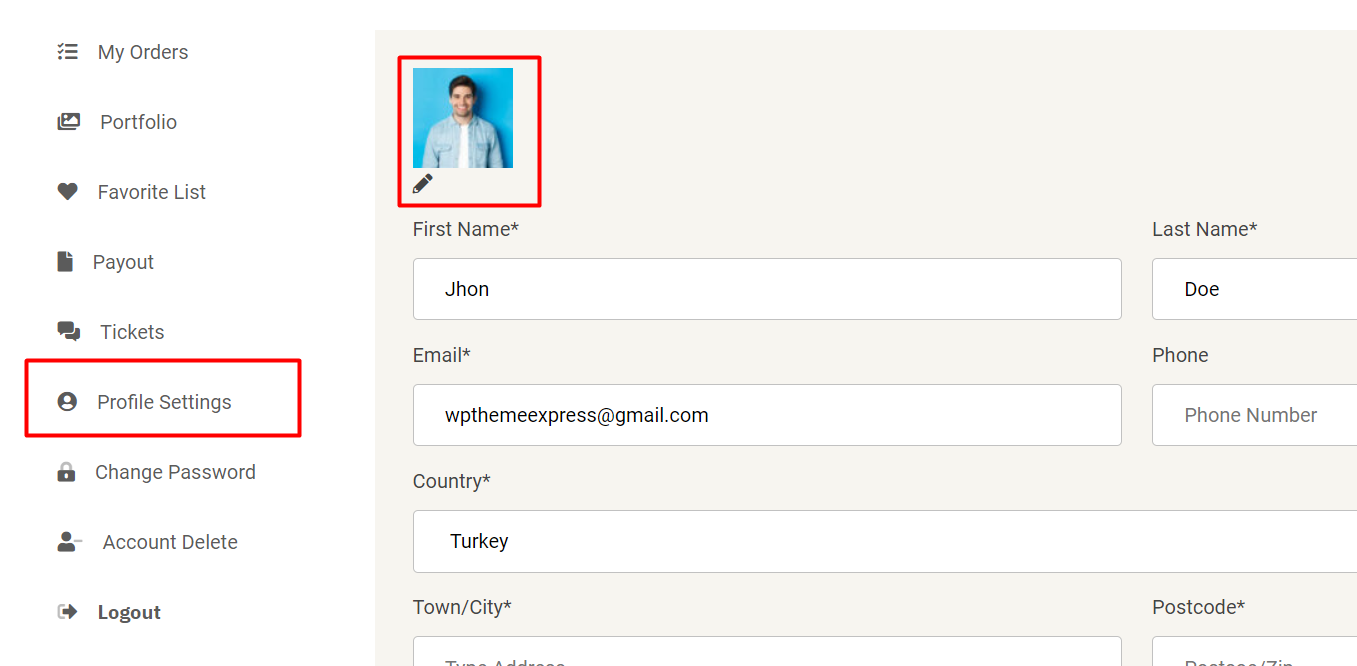Focus the First Name field containing Jhon

767,289
